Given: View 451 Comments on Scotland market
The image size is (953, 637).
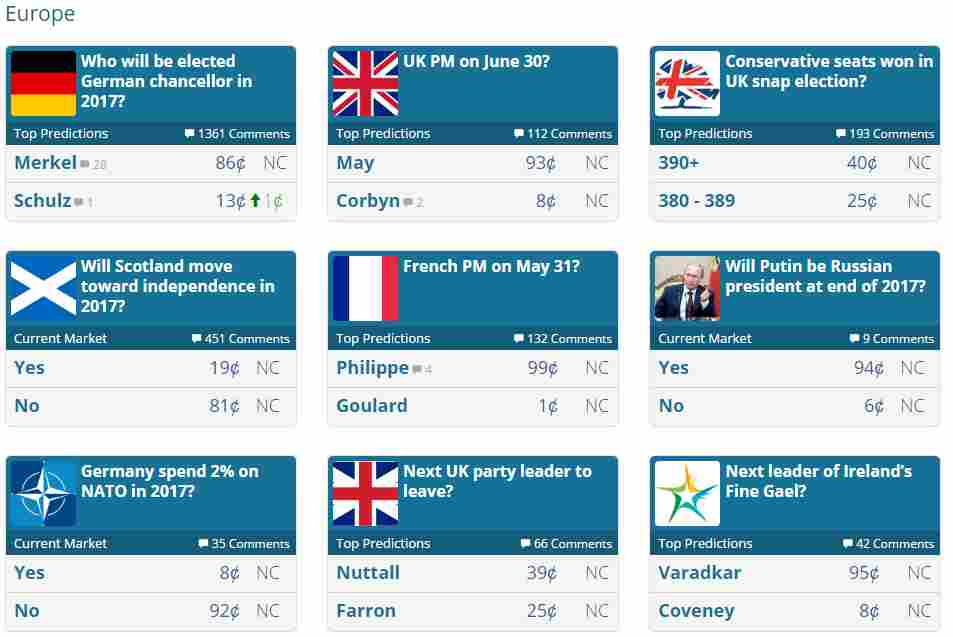Looking at the screenshot, I should click(x=241, y=339).
